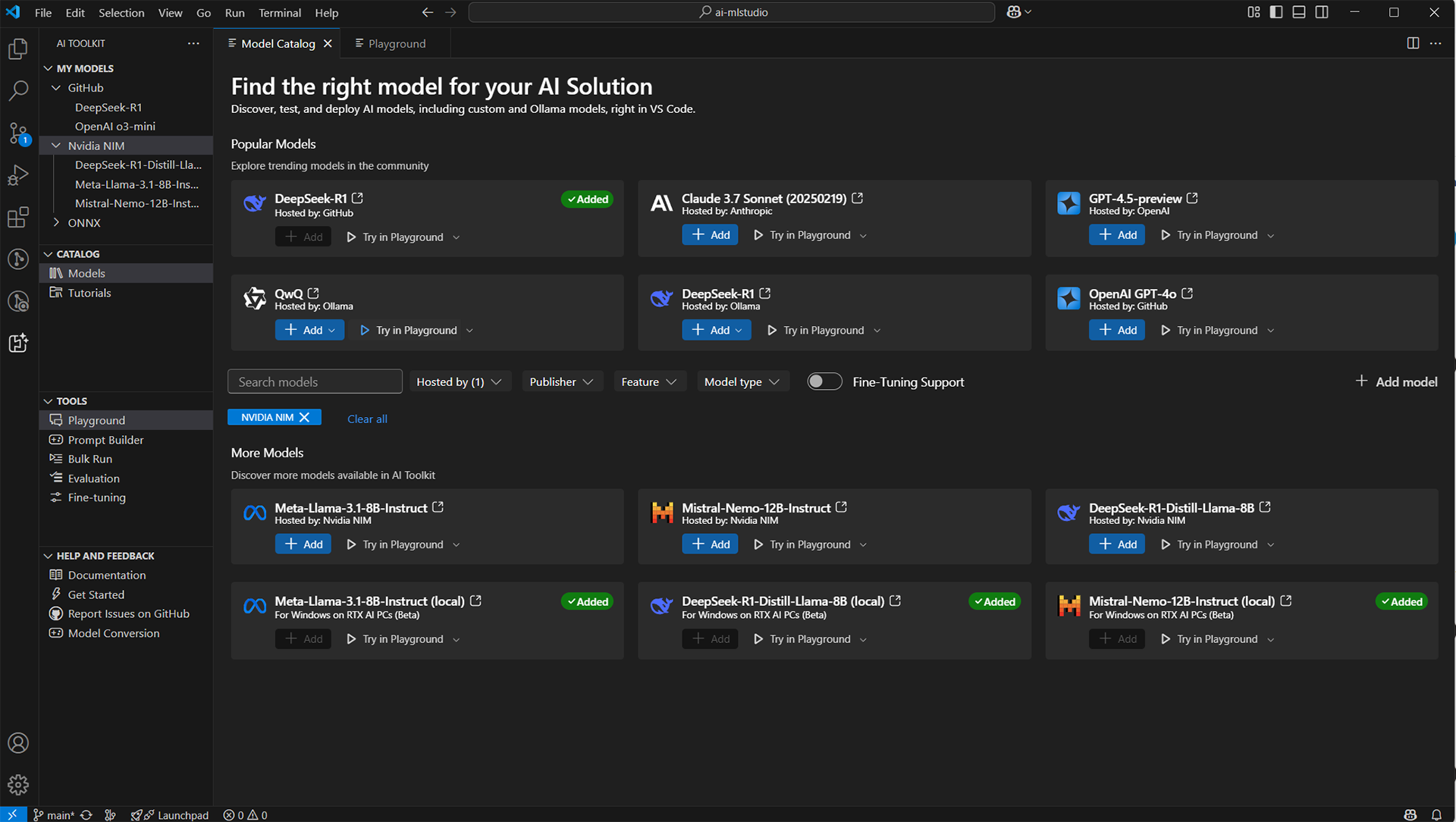
Task: Open the Source Control view icon
Action: pyautogui.click(x=18, y=133)
